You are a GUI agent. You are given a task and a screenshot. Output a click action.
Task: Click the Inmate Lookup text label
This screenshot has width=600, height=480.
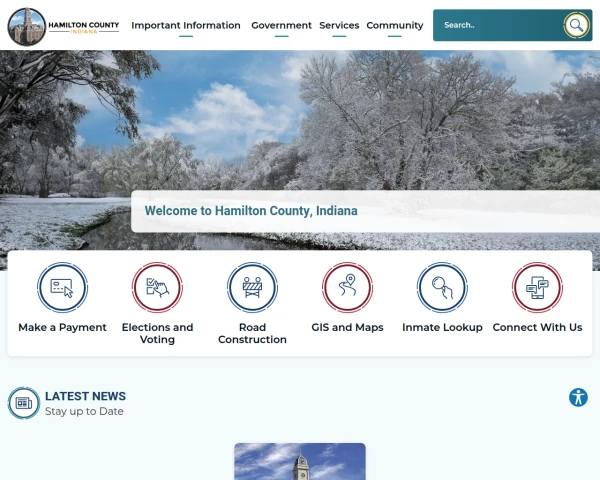pyautogui.click(x=442, y=328)
